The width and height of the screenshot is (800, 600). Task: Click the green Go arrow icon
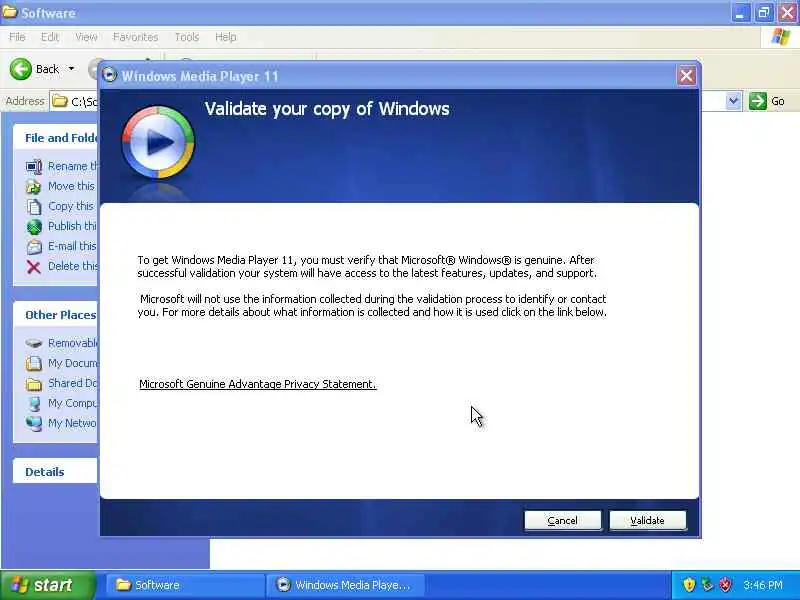point(758,101)
